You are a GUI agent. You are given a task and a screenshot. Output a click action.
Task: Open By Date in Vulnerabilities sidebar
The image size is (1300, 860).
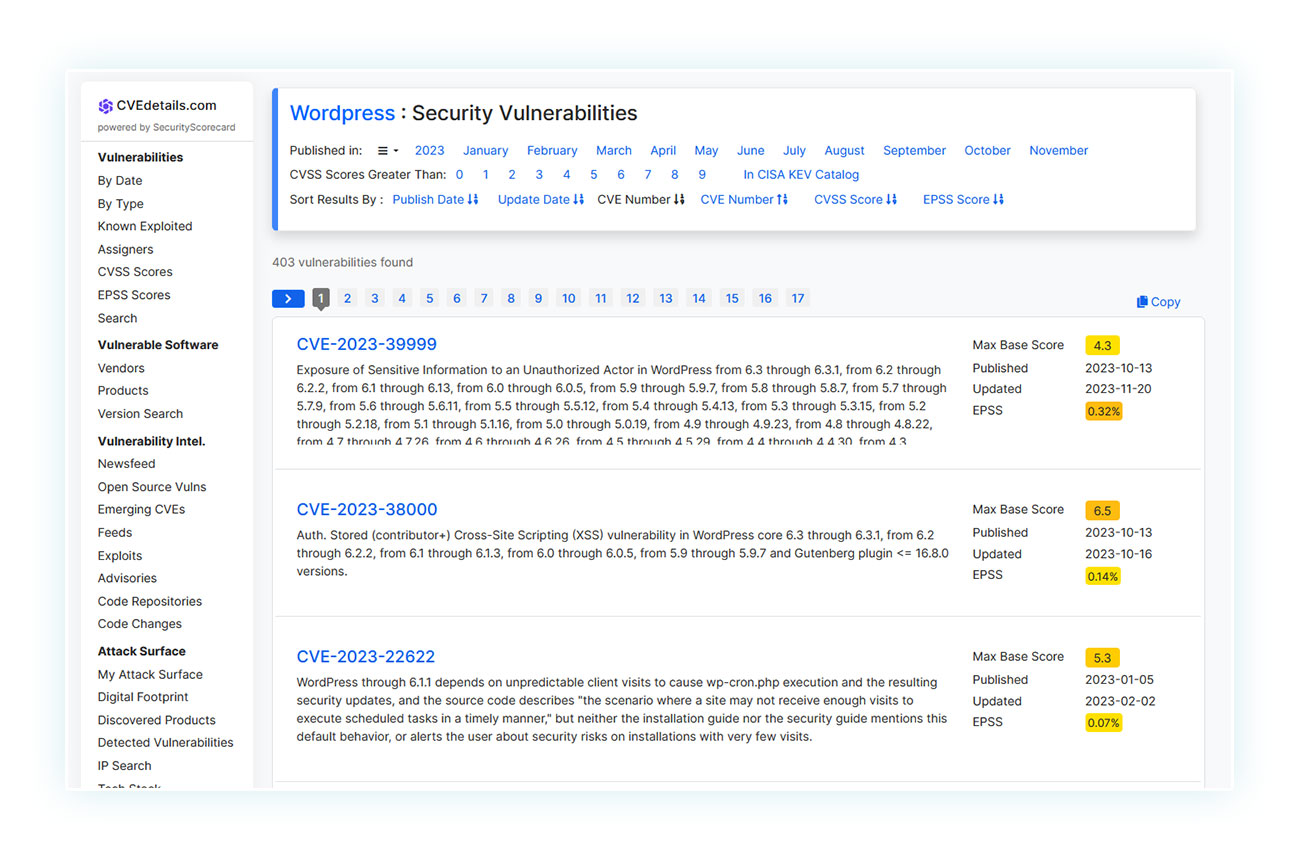120,181
